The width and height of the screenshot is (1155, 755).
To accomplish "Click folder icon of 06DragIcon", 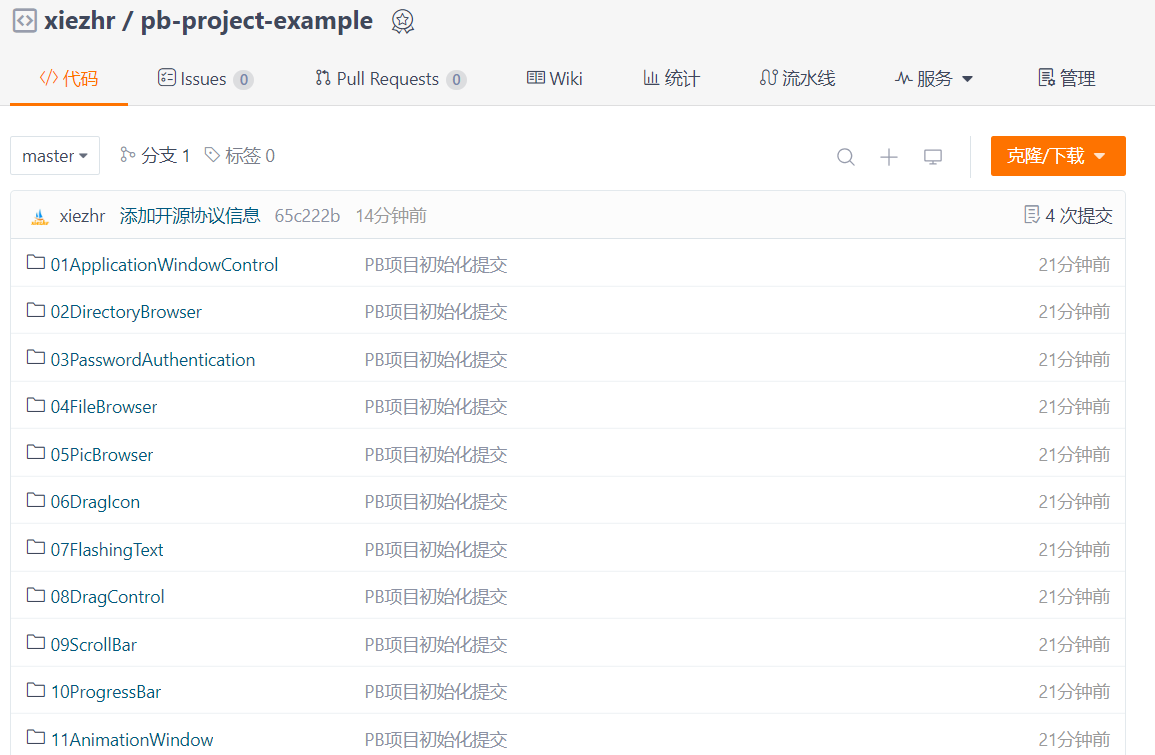I will click(x=35, y=500).
